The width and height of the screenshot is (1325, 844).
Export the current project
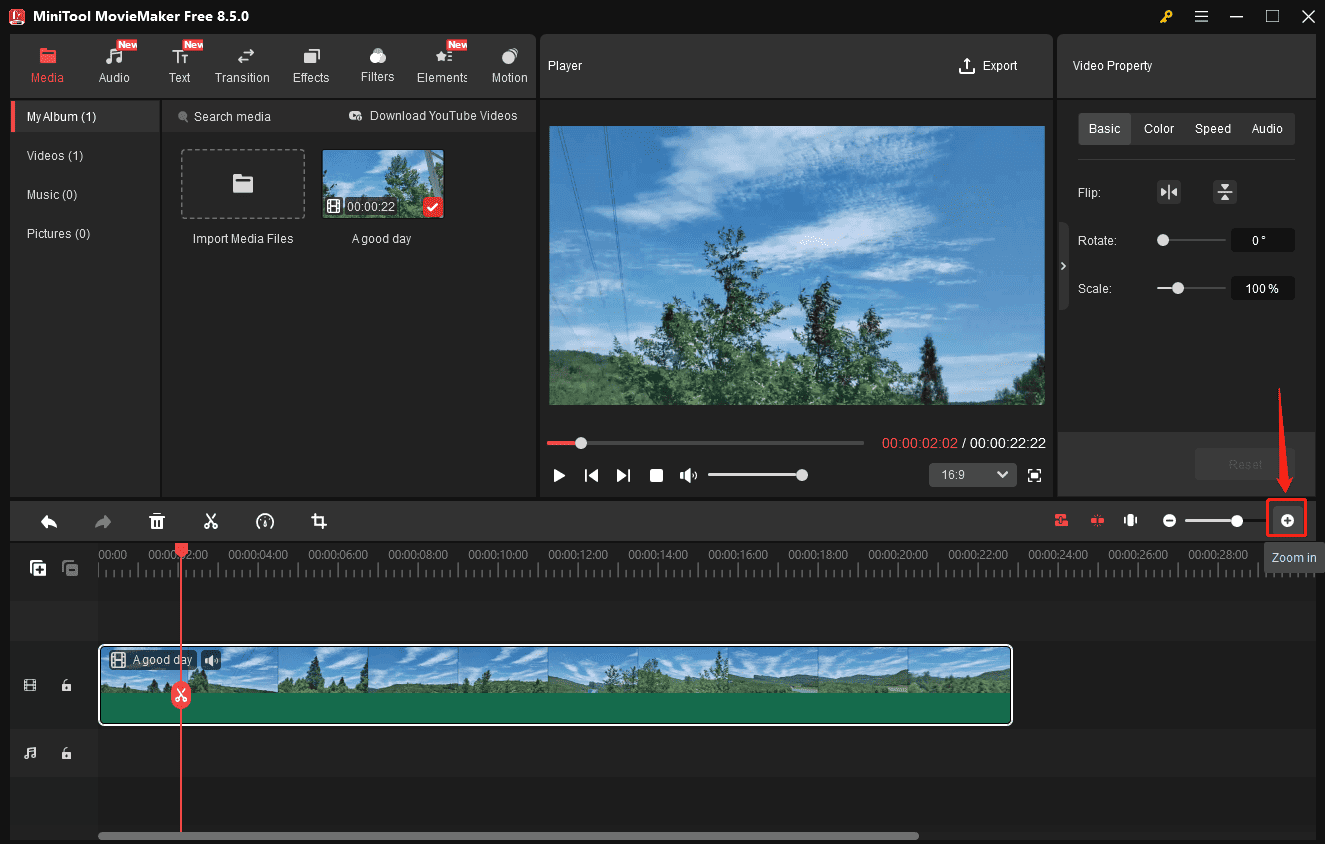pyautogui.click(x=988, y=66)
